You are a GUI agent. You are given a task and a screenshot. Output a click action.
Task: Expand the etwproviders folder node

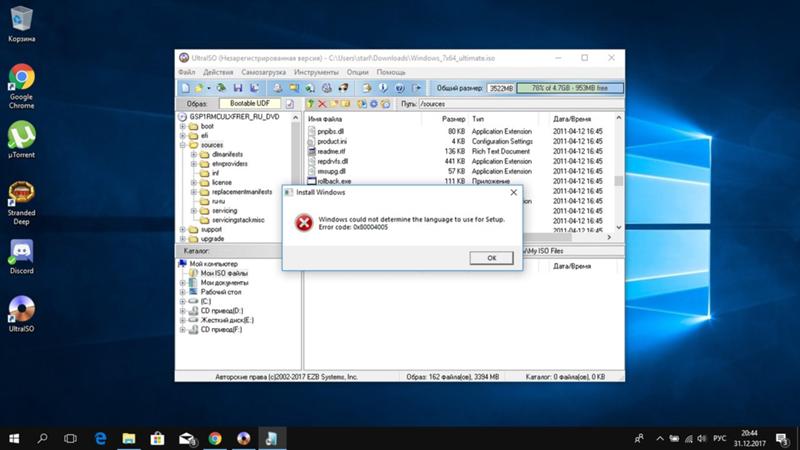click(x=194, y=164)
